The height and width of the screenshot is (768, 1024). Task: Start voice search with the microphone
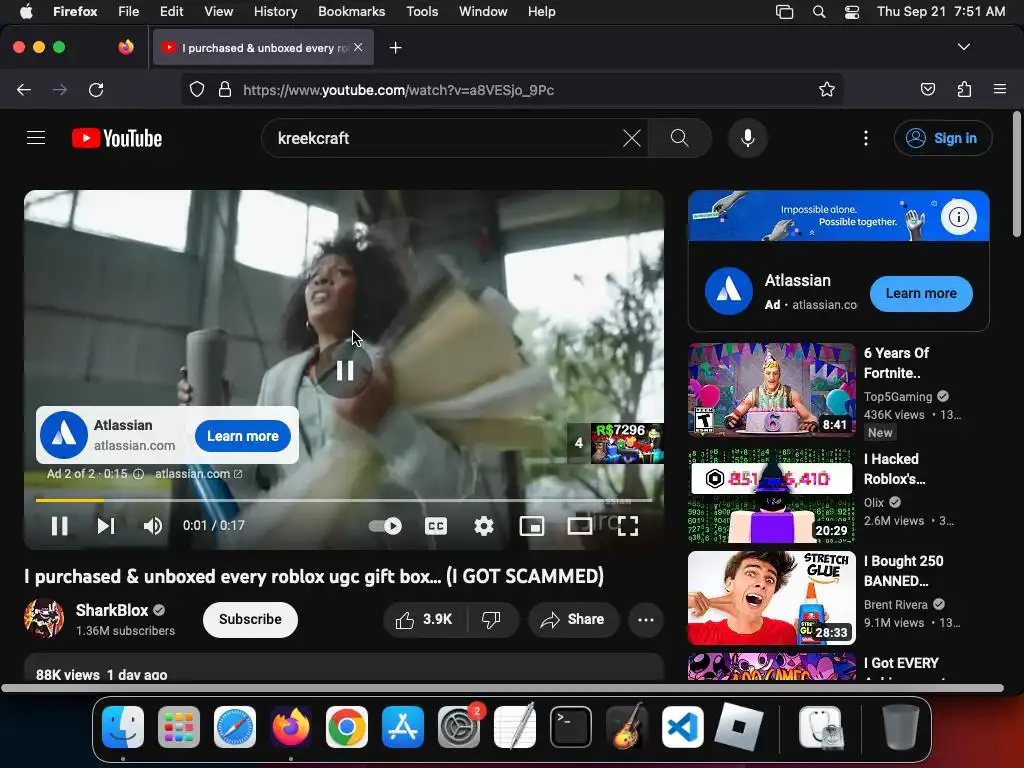(x=748, y=138)
